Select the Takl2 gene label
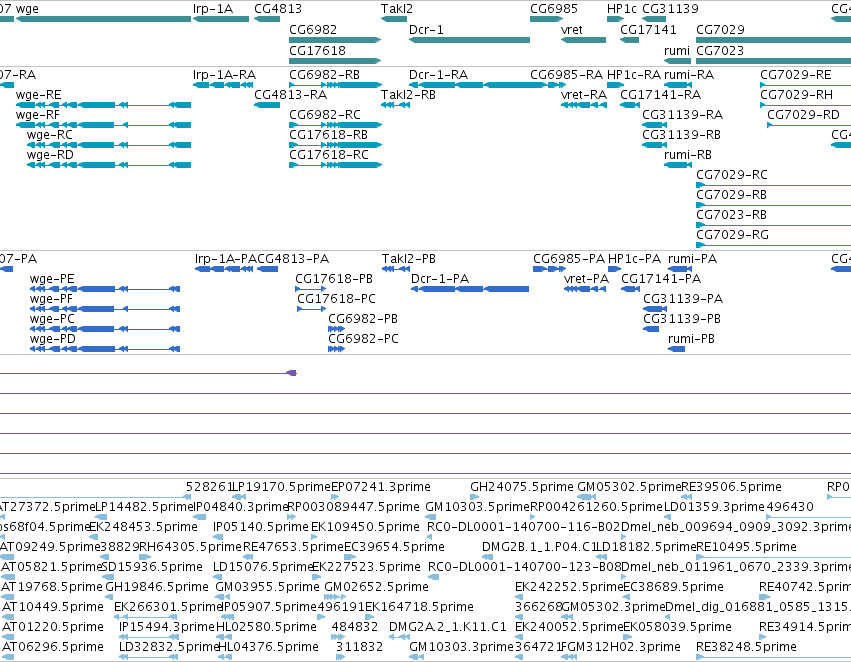 click(x=397, y=9)
